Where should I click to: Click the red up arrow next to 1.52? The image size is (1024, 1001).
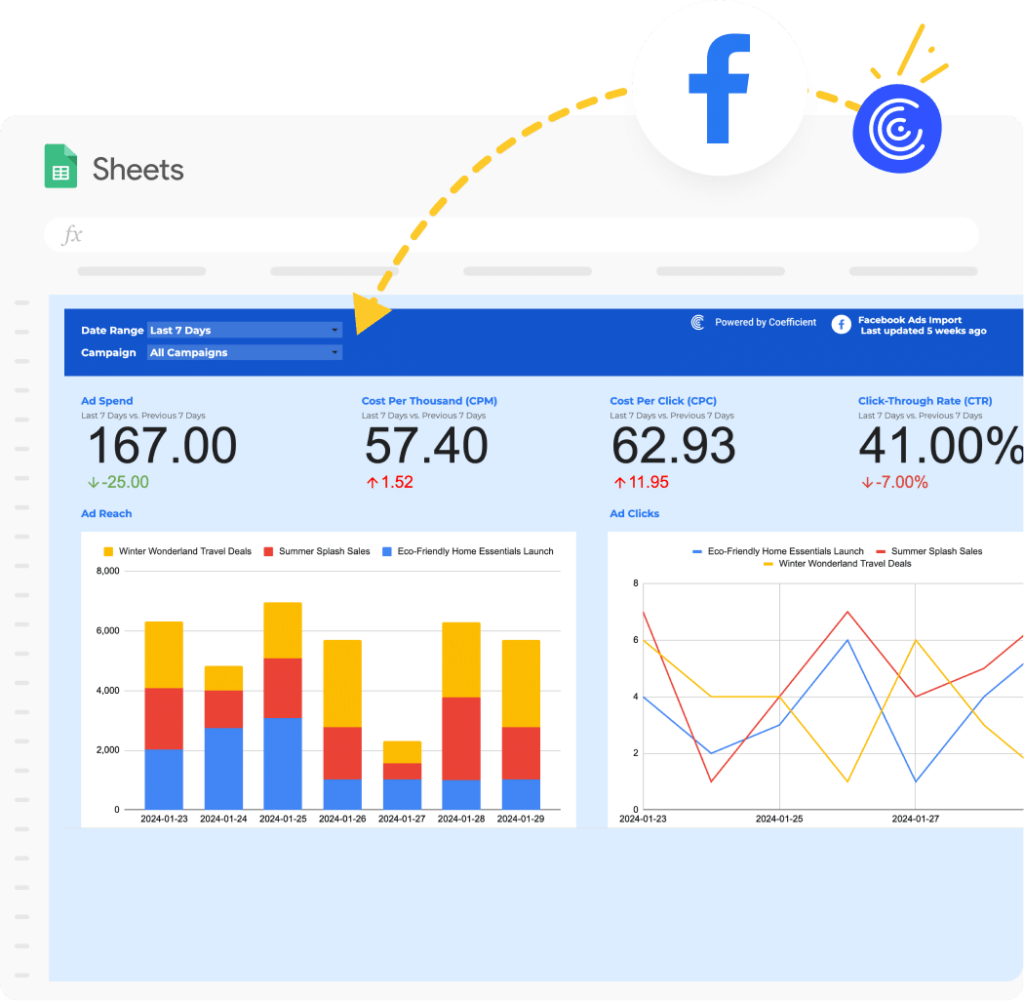[372, 483]
